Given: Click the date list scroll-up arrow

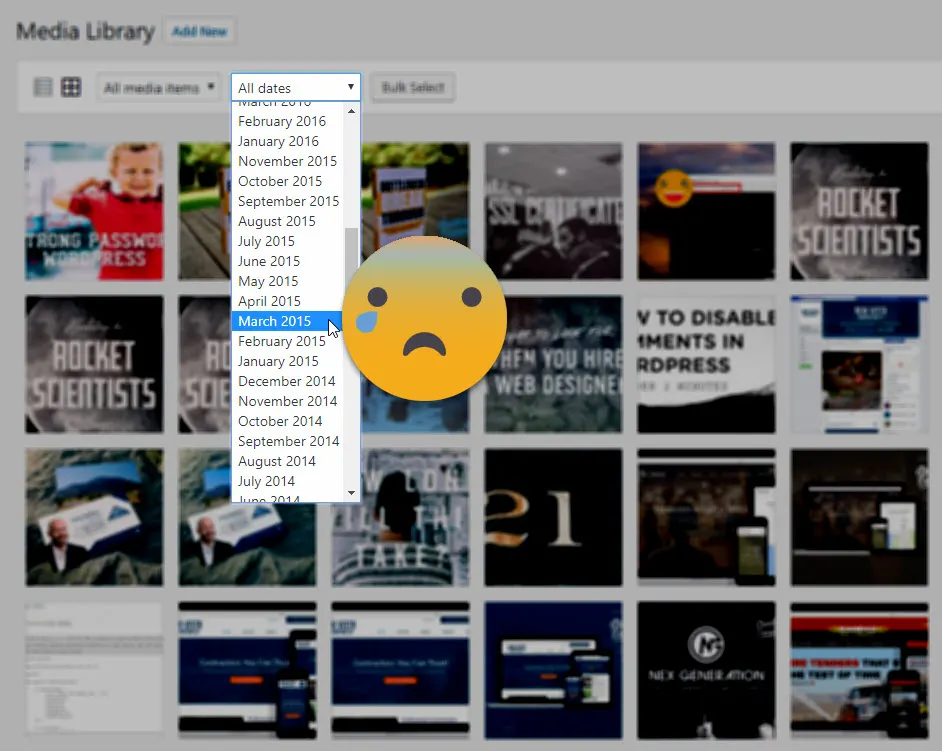Looking at the screenshot, I should pyautogui.click(x=351, y=111).
